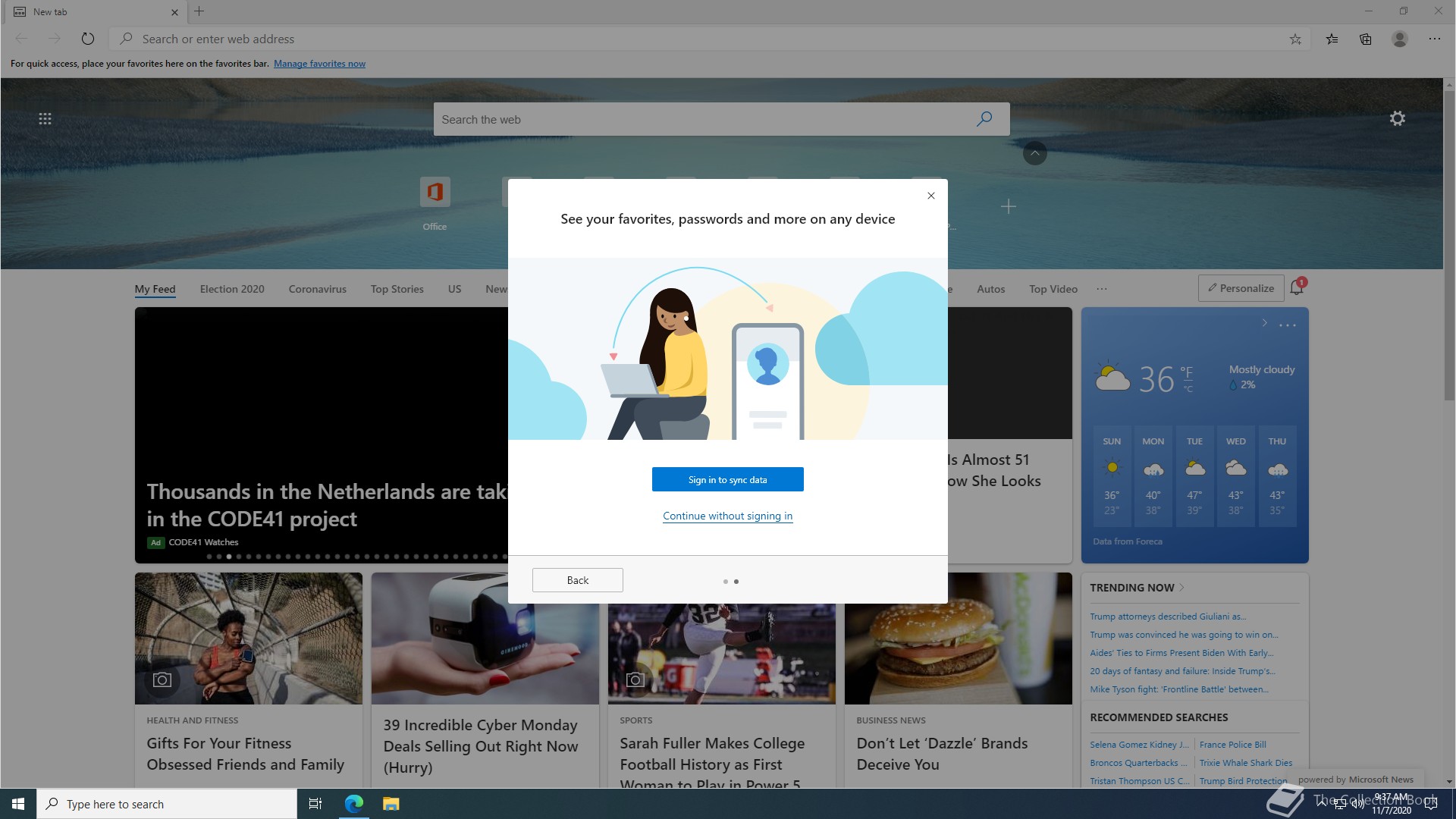Screen dimensions: 1456x819
Task: Select the Election 2020 tab
Action: [x=232, y=289]
